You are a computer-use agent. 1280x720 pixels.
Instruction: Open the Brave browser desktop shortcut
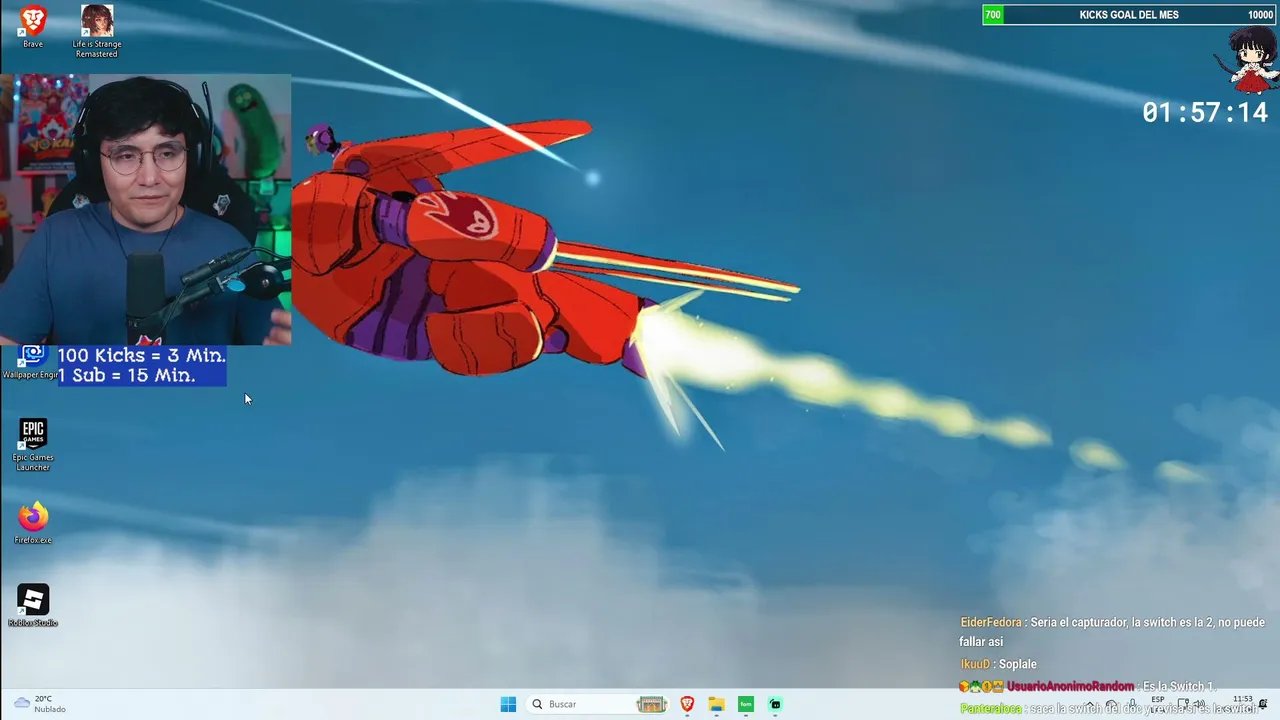pyautogui.click(x=33, y=26)
